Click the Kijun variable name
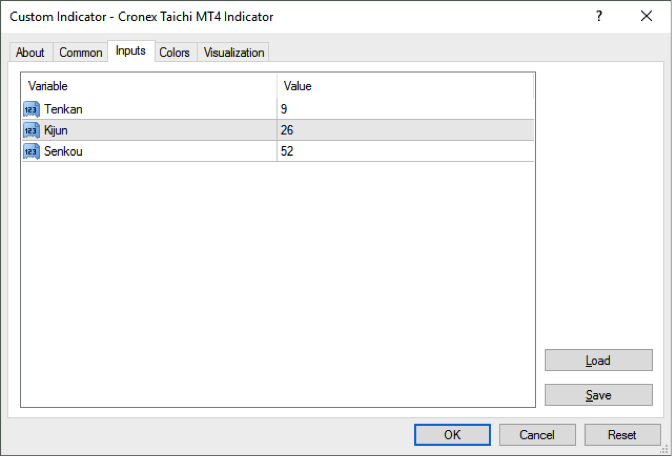 [56, 130]
